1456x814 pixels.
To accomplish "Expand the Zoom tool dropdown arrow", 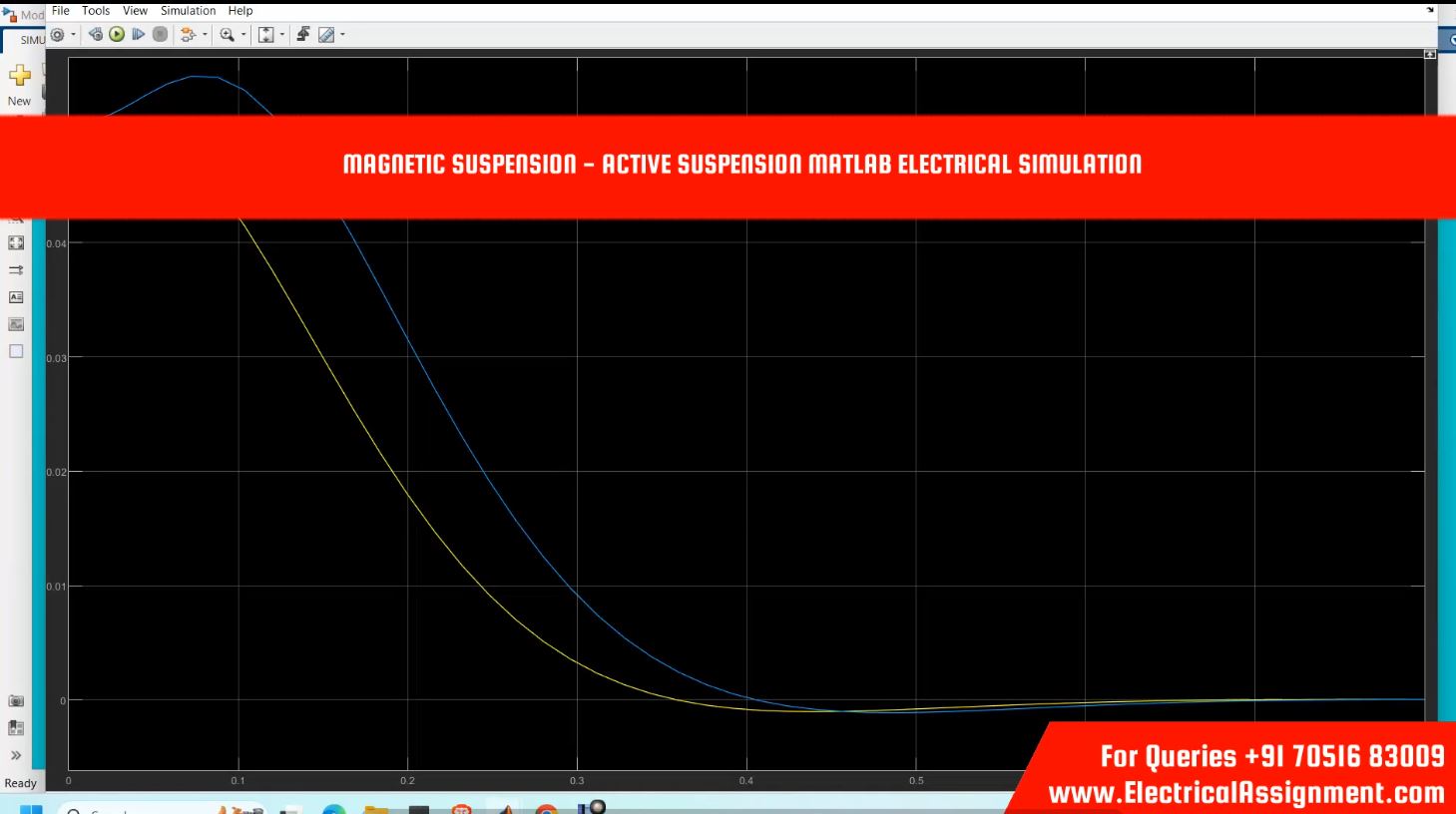I will click(243, 35).
